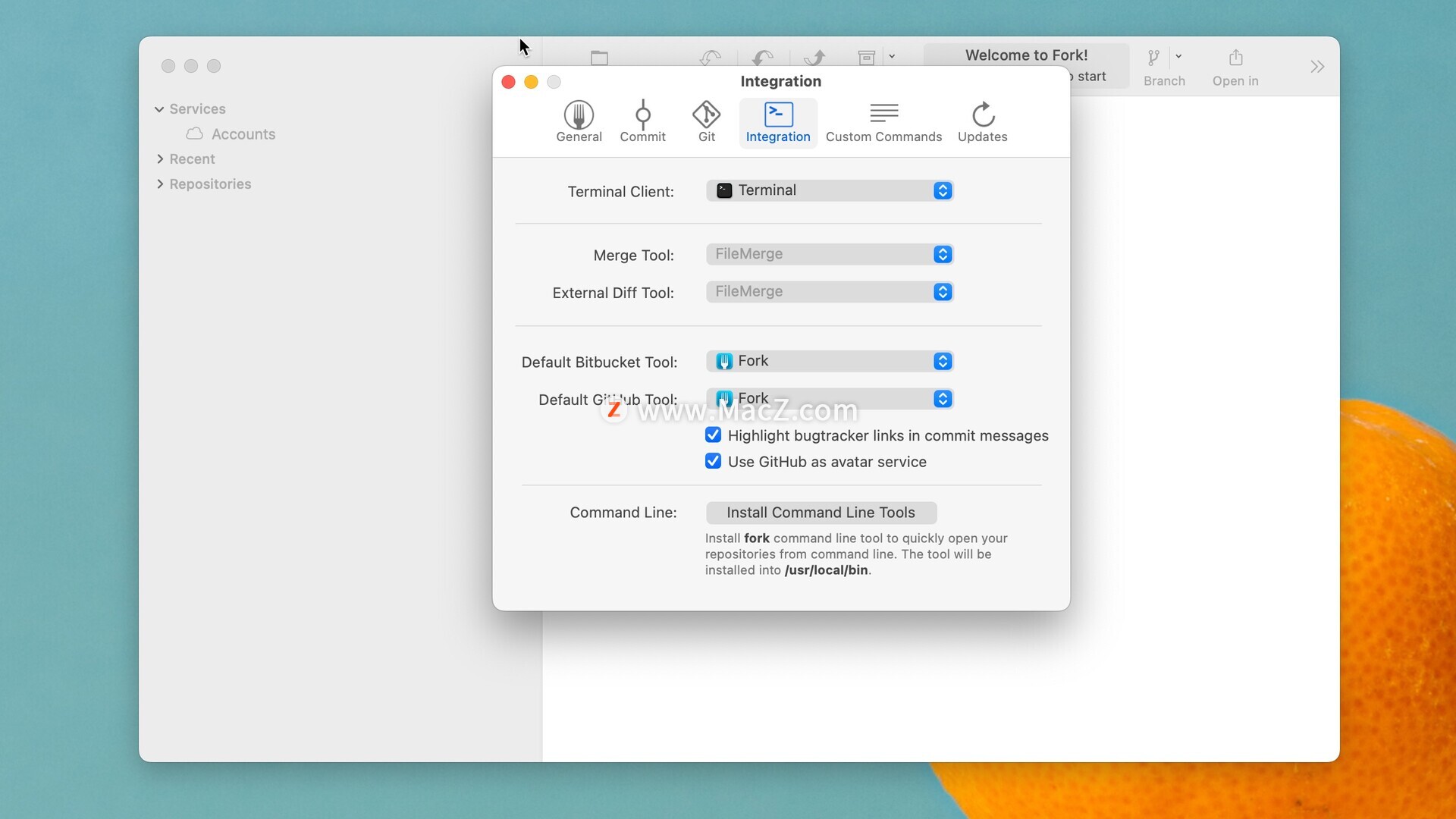1456x819 pixels.
Task: Switch to the Git preferences tab
Action: (x=706, y=122)
